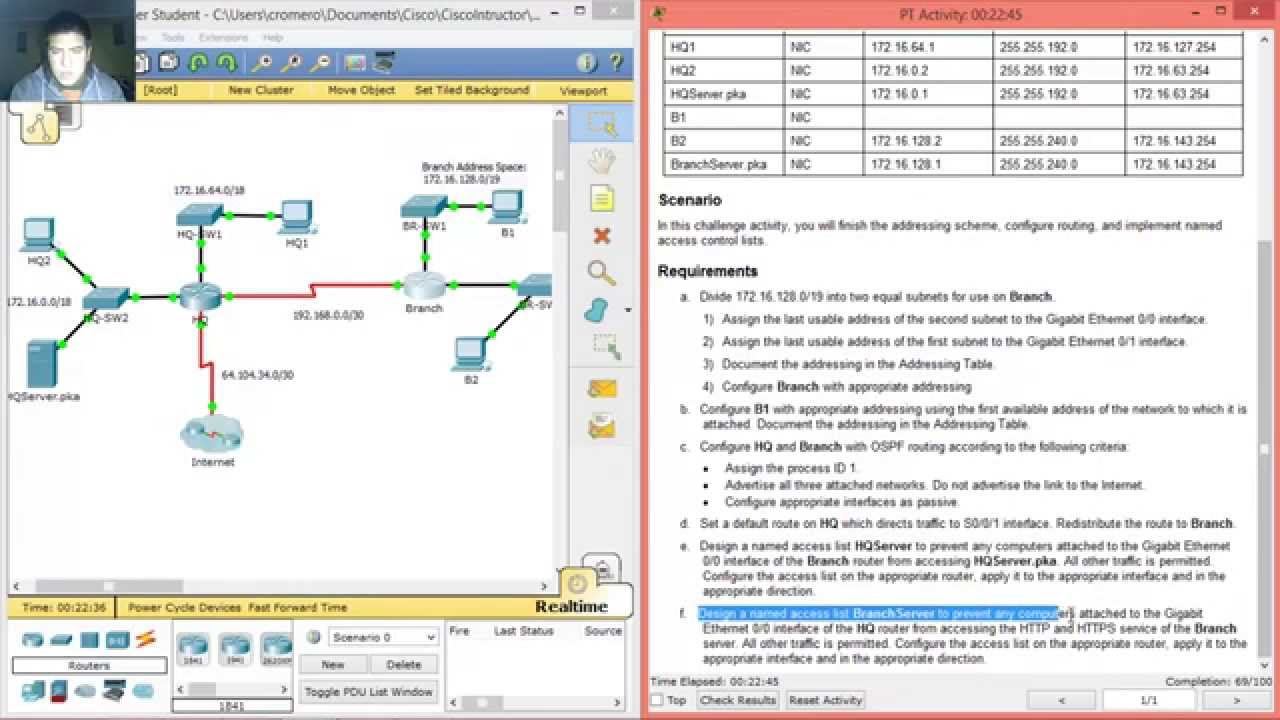Select the End Devices category icon

(32, 689)
